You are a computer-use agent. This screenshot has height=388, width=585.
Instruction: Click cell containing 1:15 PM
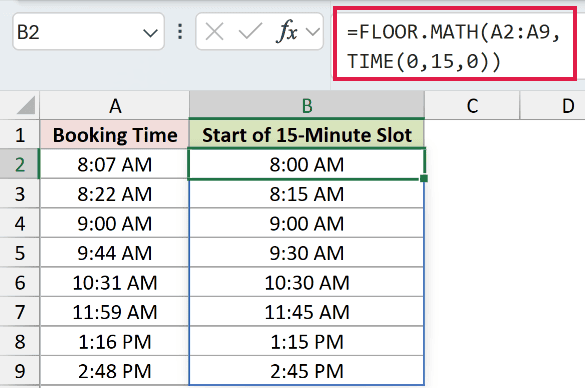[307, 341]
